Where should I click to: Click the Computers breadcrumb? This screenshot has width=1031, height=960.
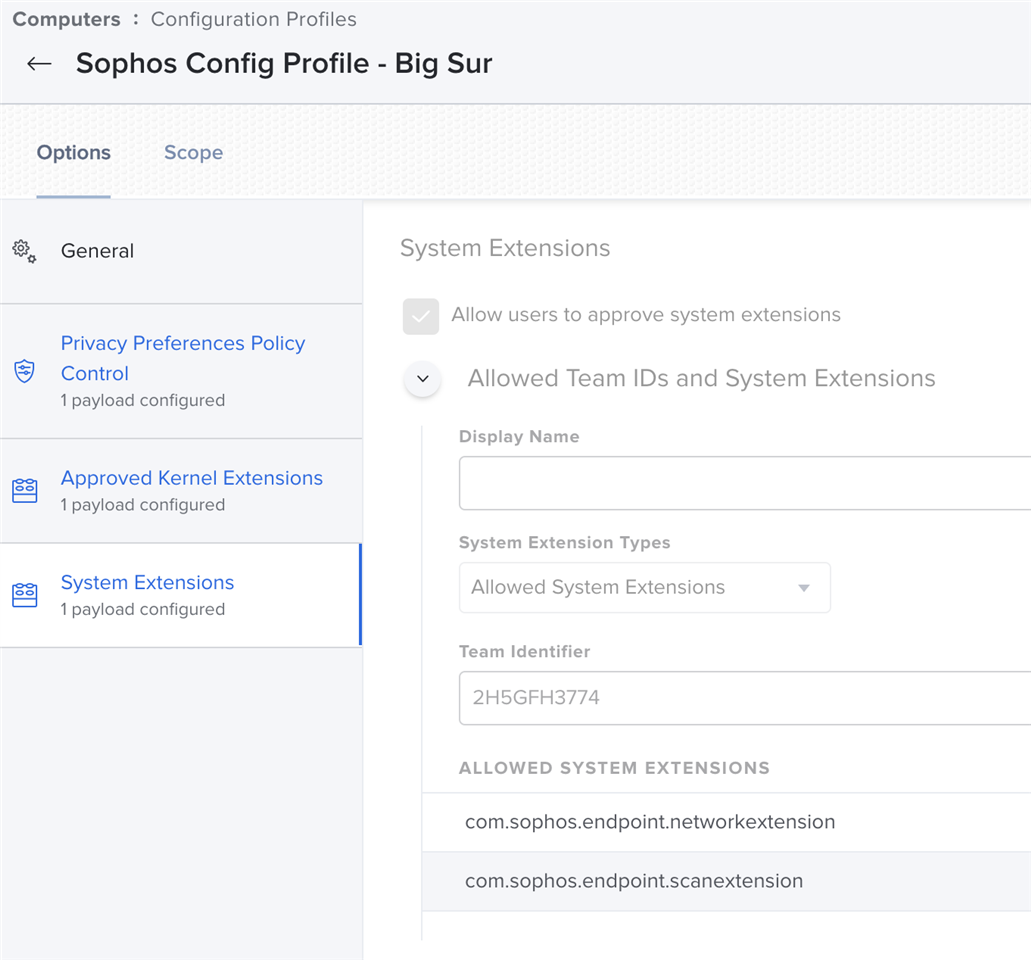[x=66, y=19]
